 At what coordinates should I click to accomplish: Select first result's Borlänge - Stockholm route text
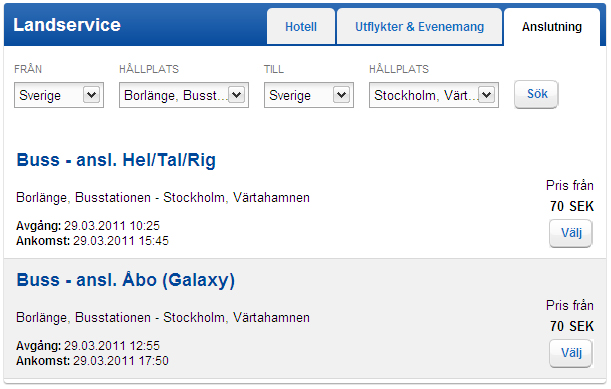[x=163, y=198]
